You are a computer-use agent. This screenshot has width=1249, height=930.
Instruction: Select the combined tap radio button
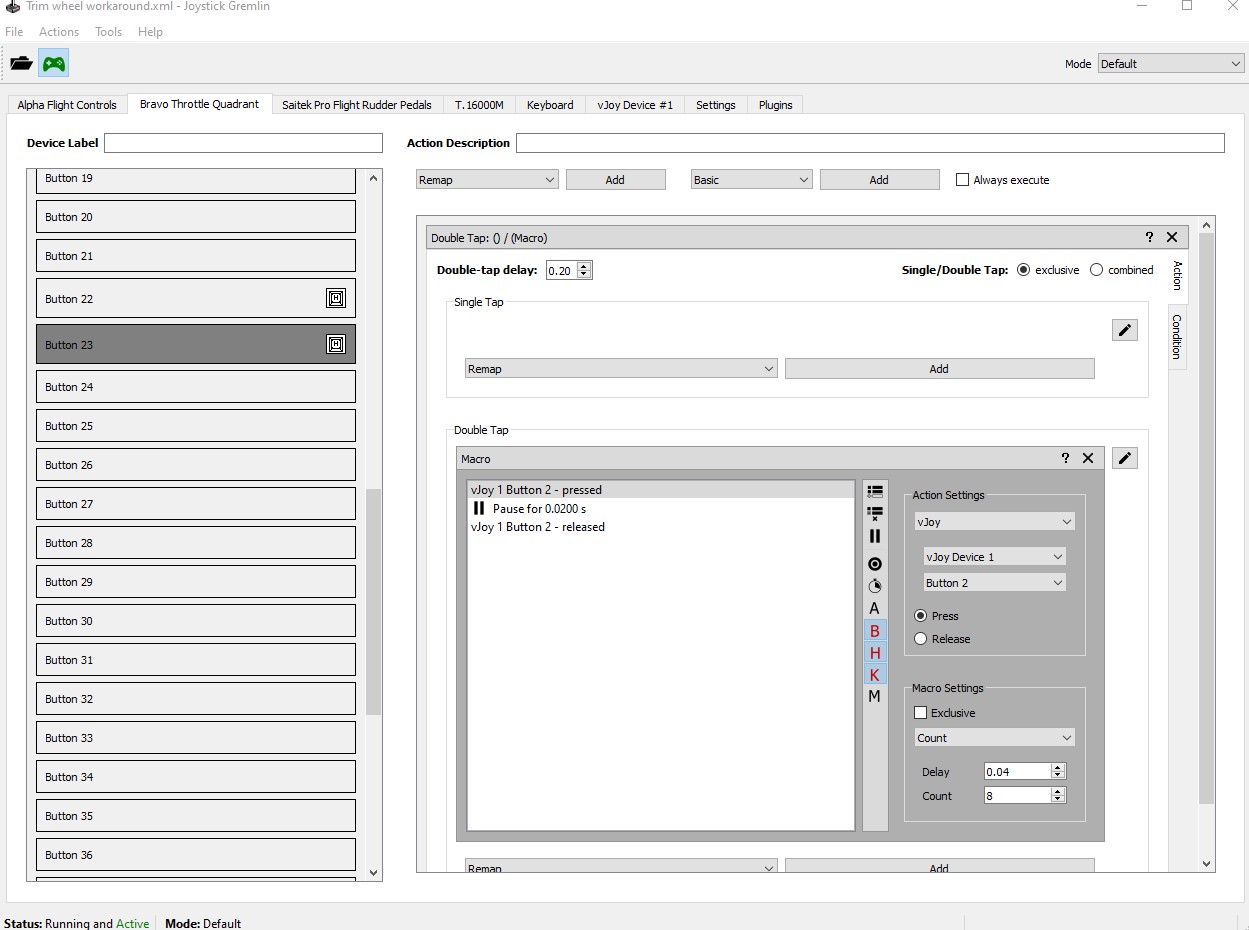pos(1097,270)
